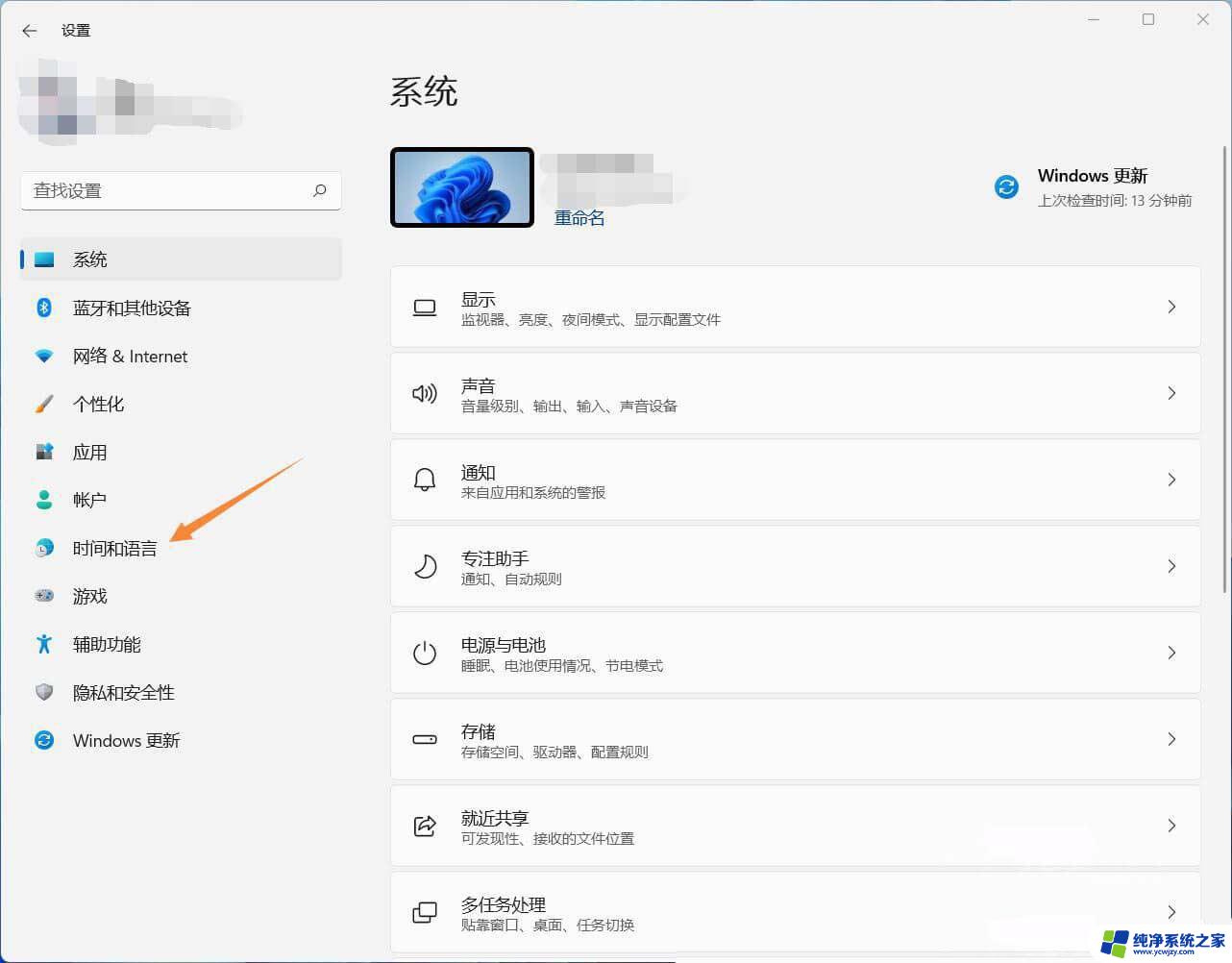Click the blurred user profile header

pos(130,101)
